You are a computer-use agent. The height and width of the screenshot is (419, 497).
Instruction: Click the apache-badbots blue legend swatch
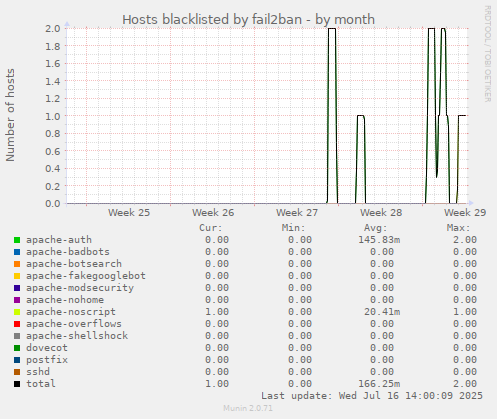17,252
